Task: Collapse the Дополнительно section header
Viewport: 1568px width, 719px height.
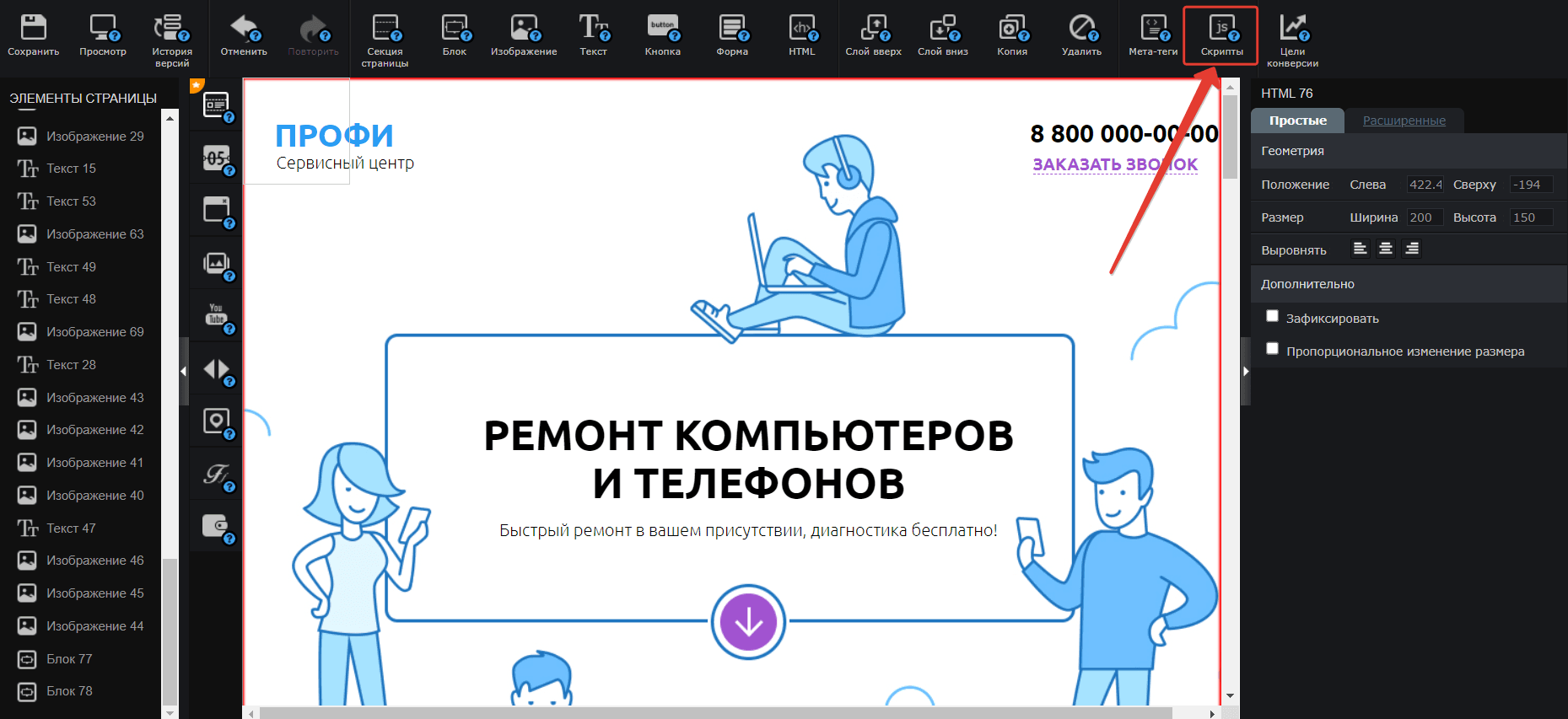Action: [1409, 284]
